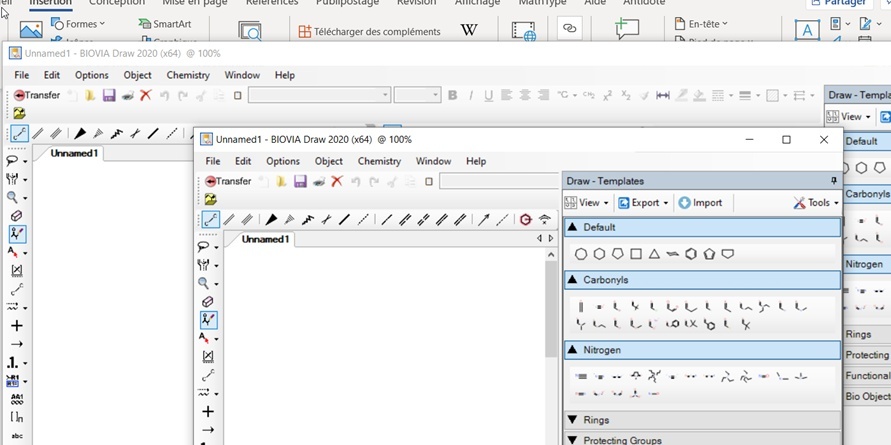Open the Edit menu in back Draw window

(x=52, y=75)
